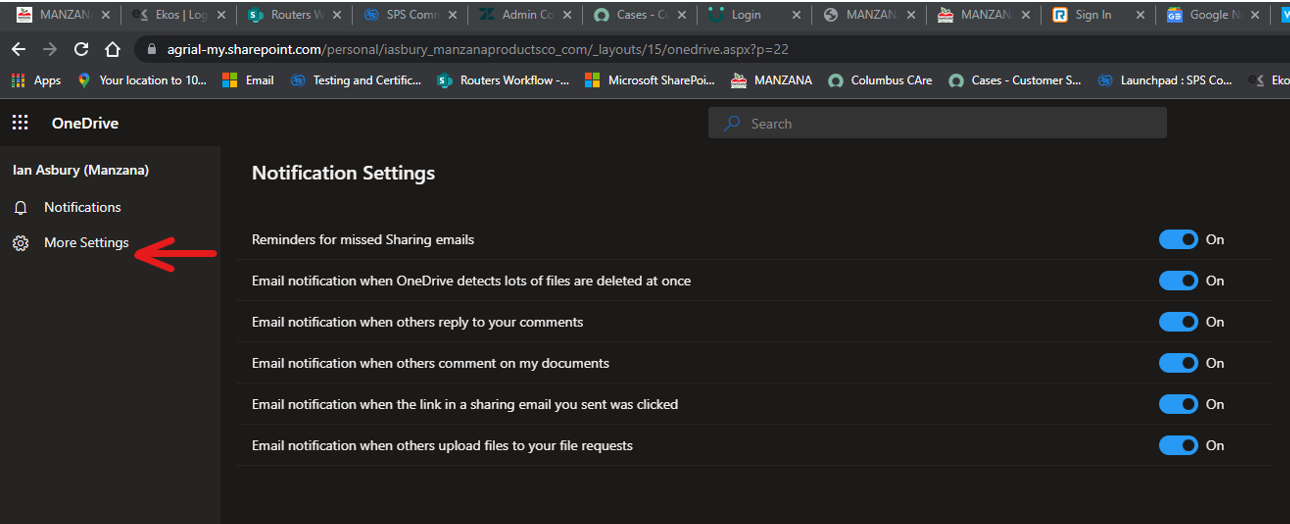The width and height of the screenshot is (1290, 524).
Task: Click the OneDrive Search field
Action: (x=937, y=123)
